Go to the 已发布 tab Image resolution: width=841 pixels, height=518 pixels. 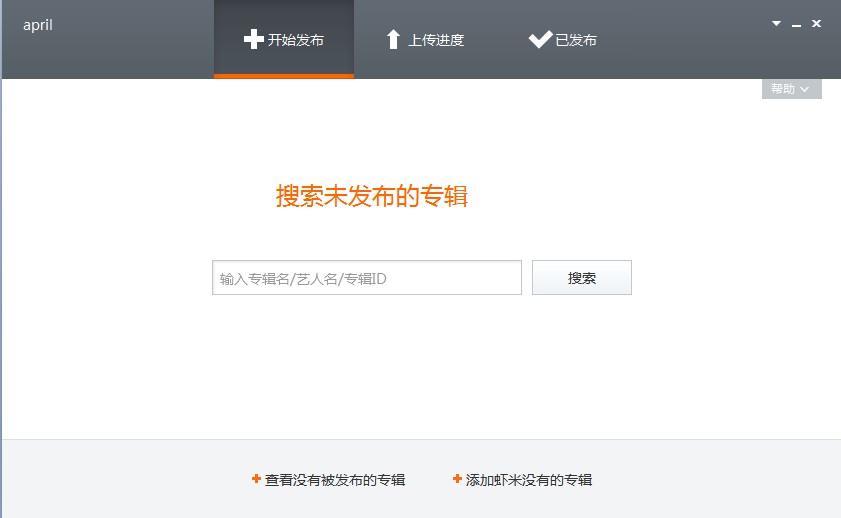click(x=562, y=39)
